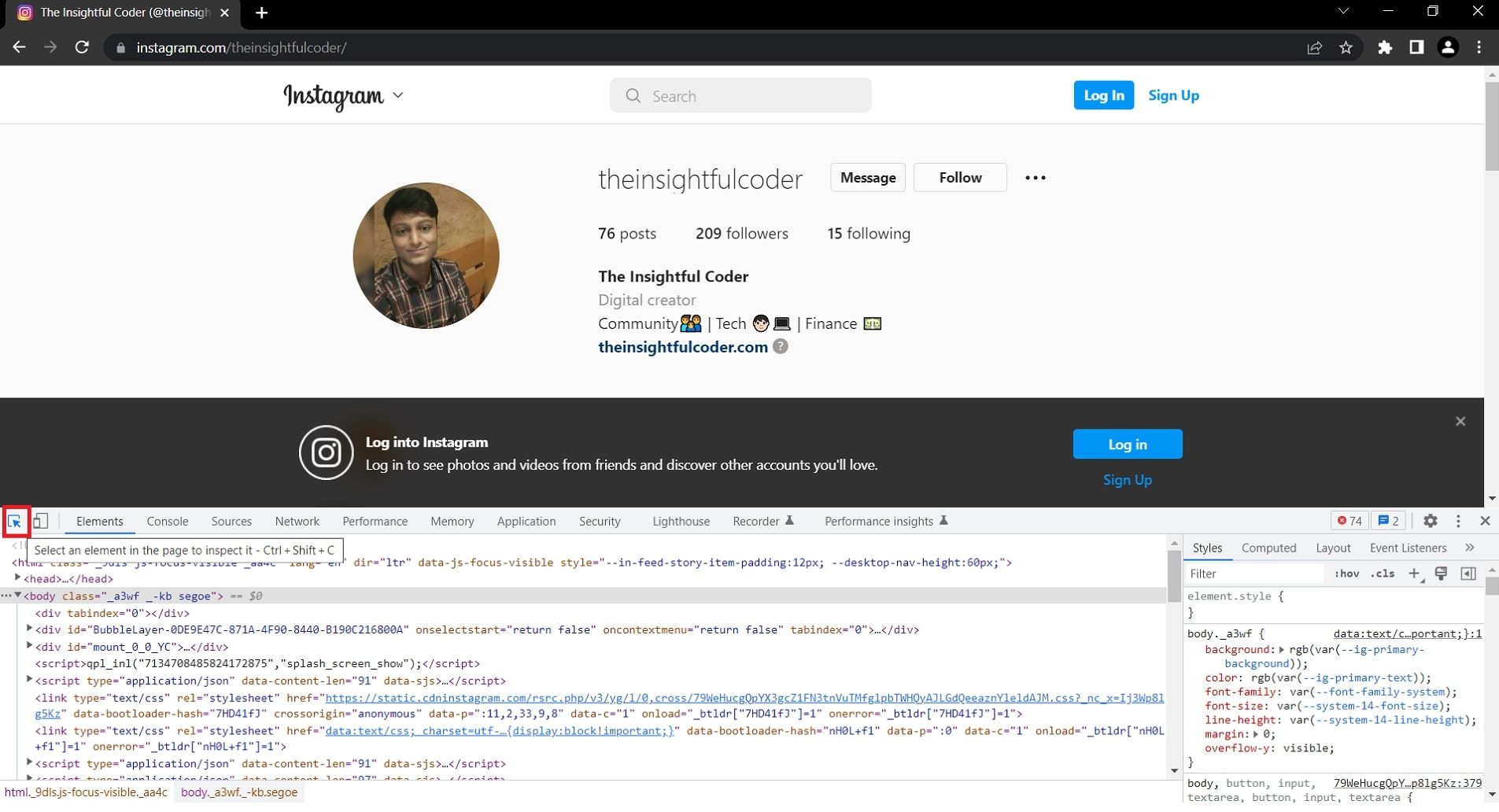View the 15 following list

(x=869, y=234)
